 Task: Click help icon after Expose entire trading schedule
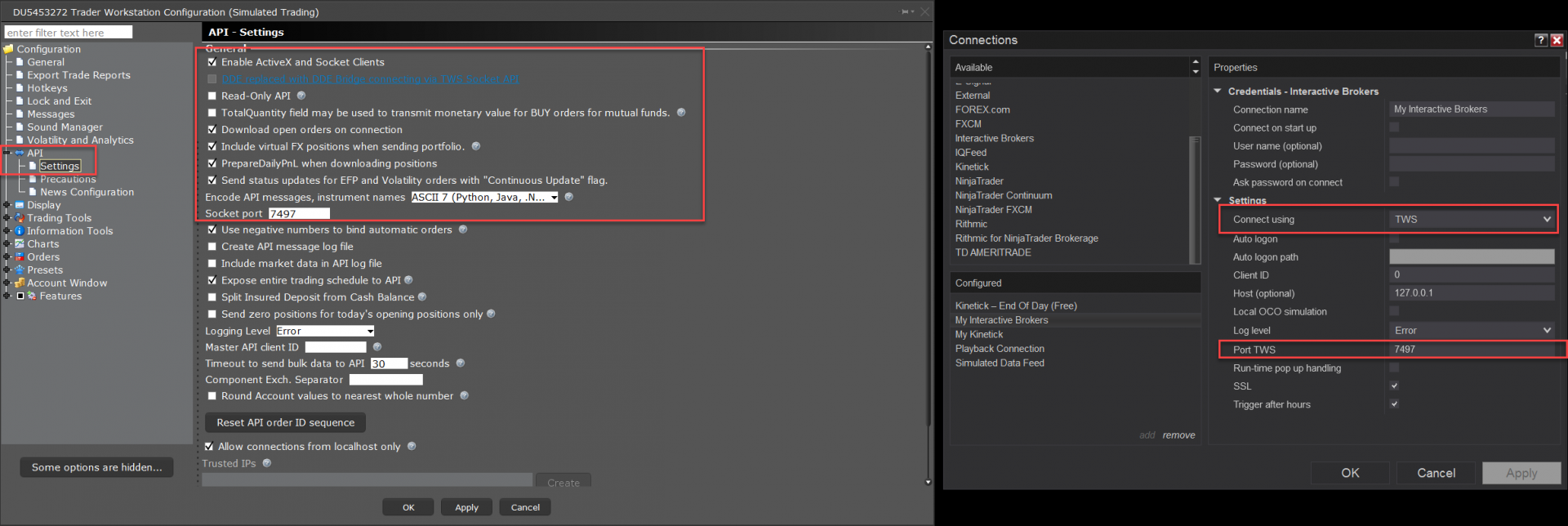point(408,280)
